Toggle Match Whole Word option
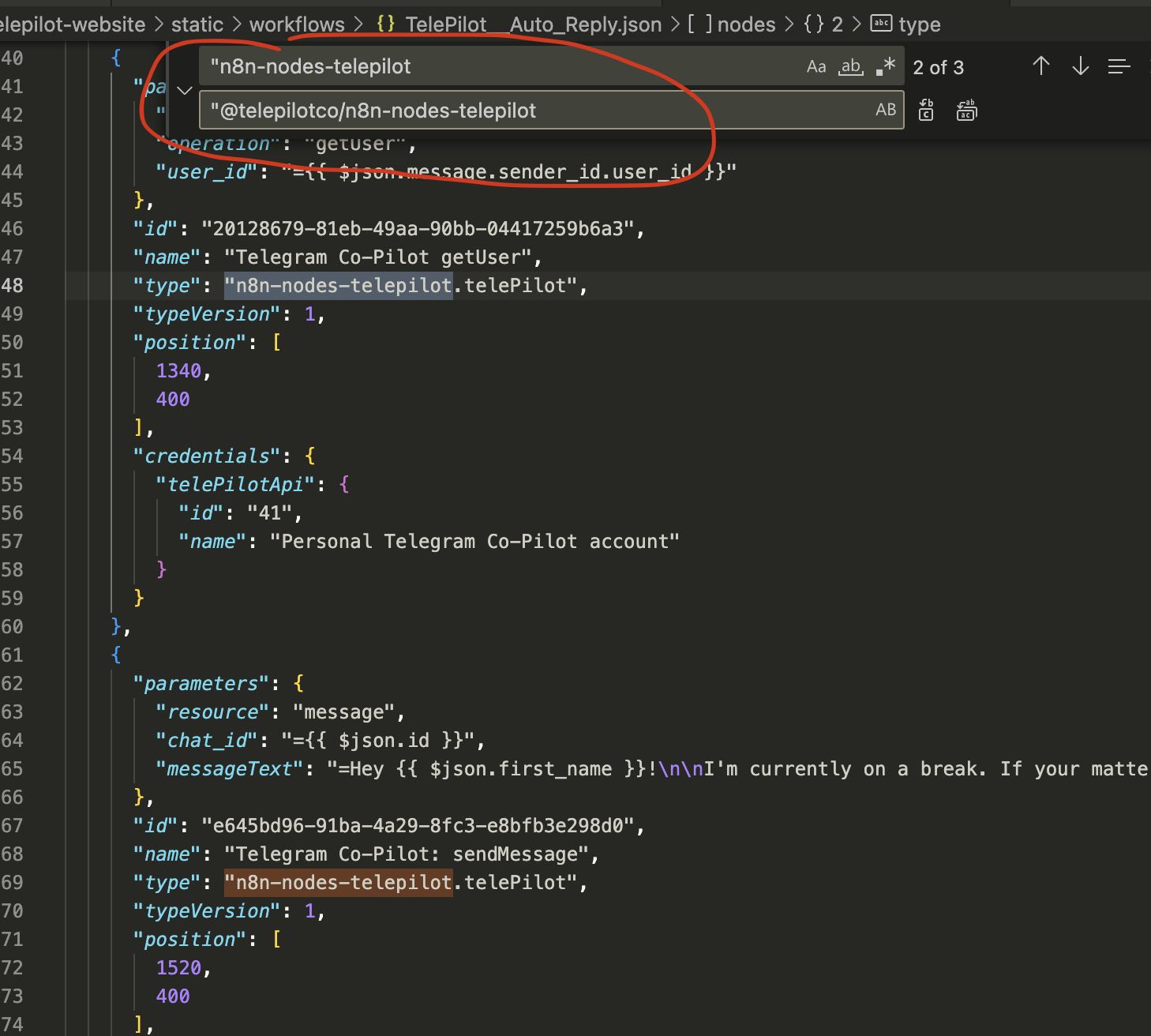This screenshot has height=1036, width=1151. 851,66
